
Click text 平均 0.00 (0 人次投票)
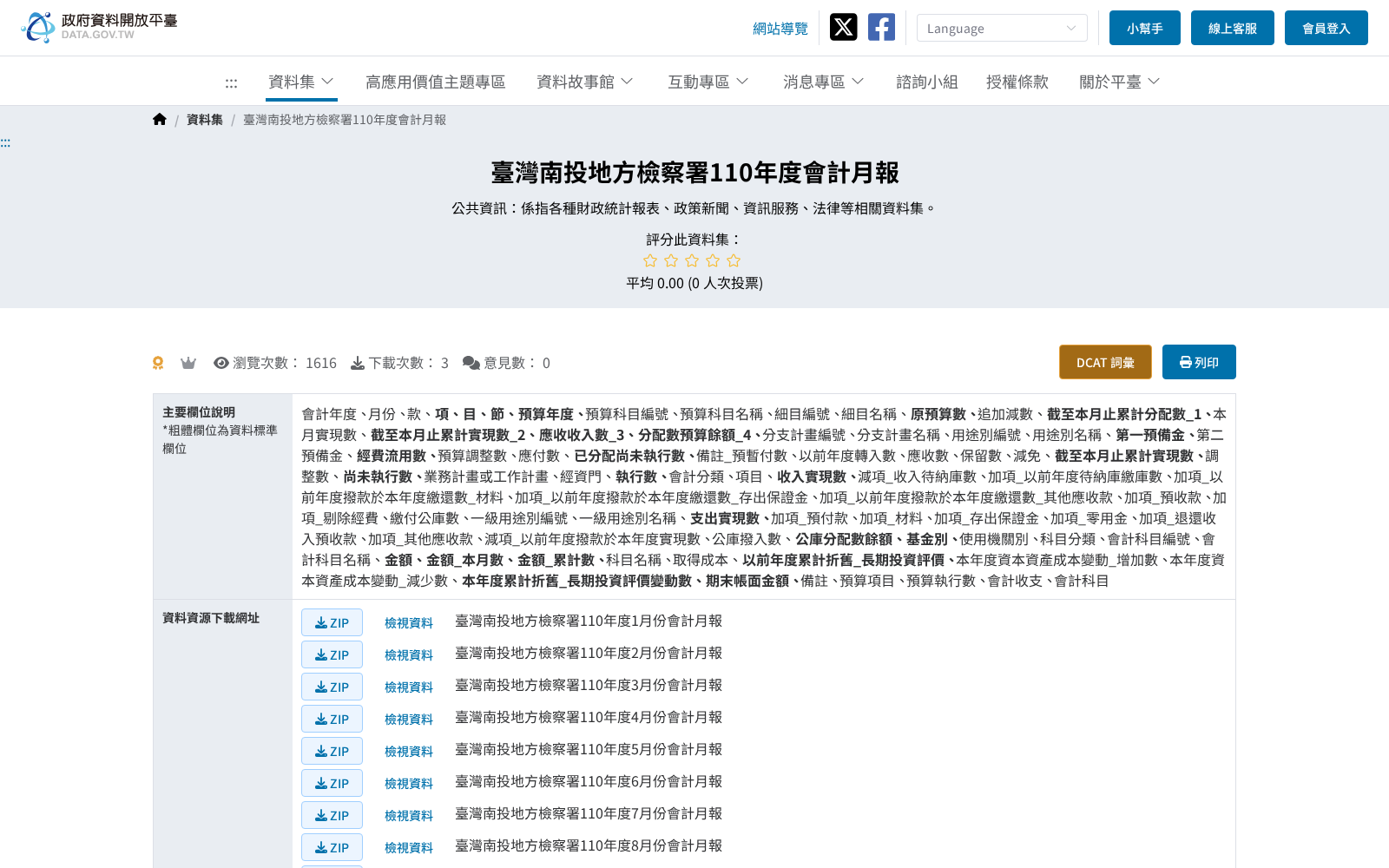(x=694, y=283)
